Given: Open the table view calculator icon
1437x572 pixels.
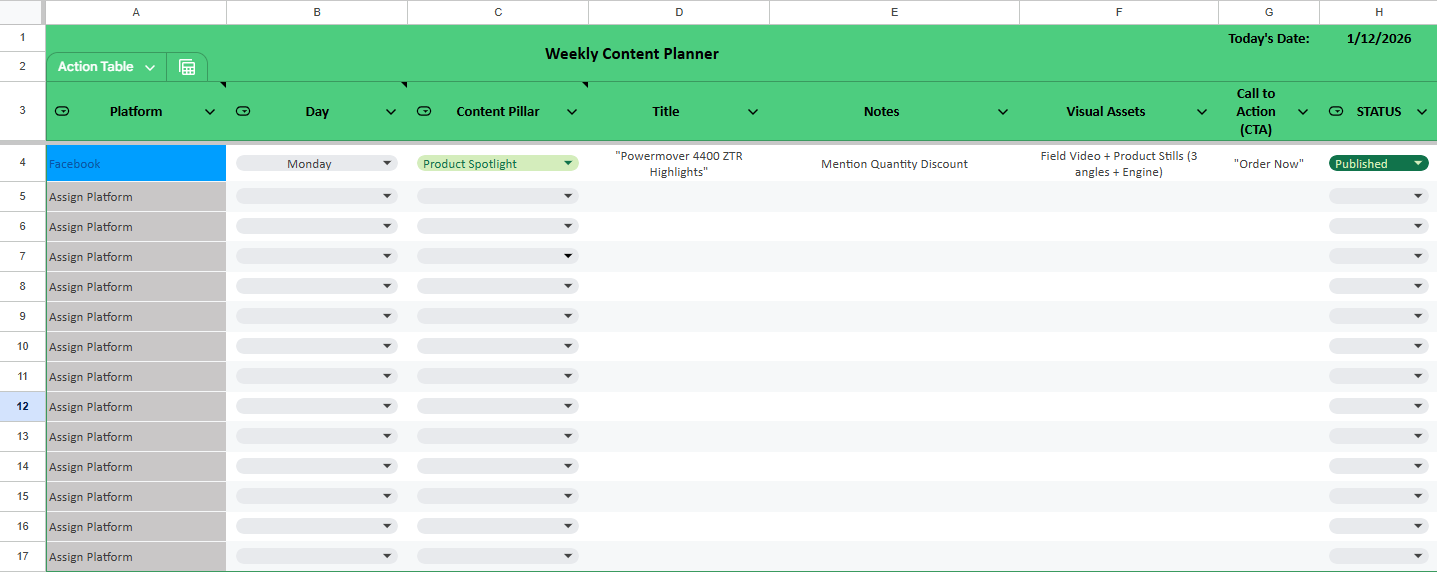Looking at the screenshot, I should pyautogui.click(x=187, y=67).
